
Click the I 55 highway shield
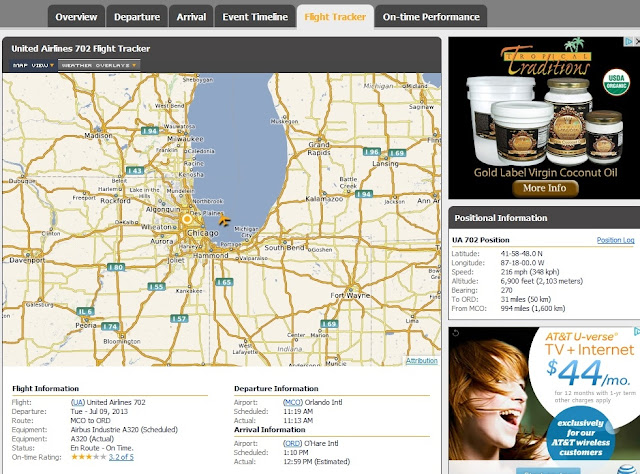[156, 287]
